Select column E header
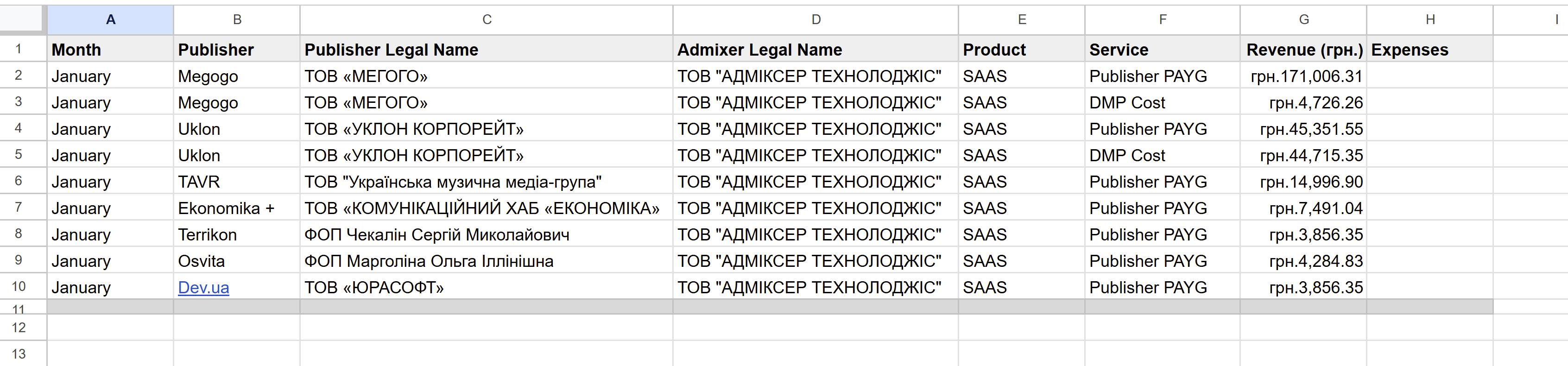 click(x=1022, y=19)
